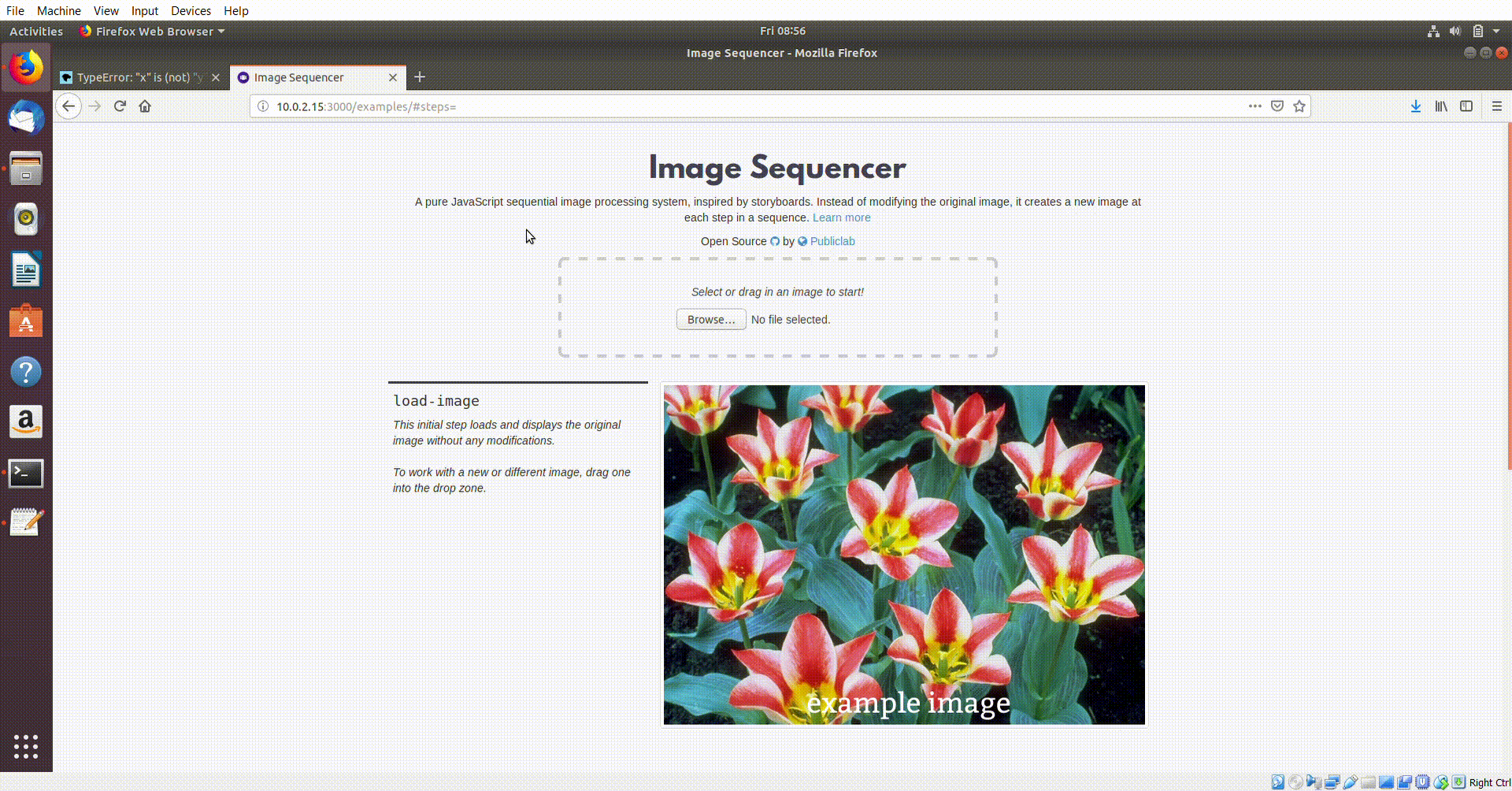Click 'Select or drag in an image to start!' text

777,292
